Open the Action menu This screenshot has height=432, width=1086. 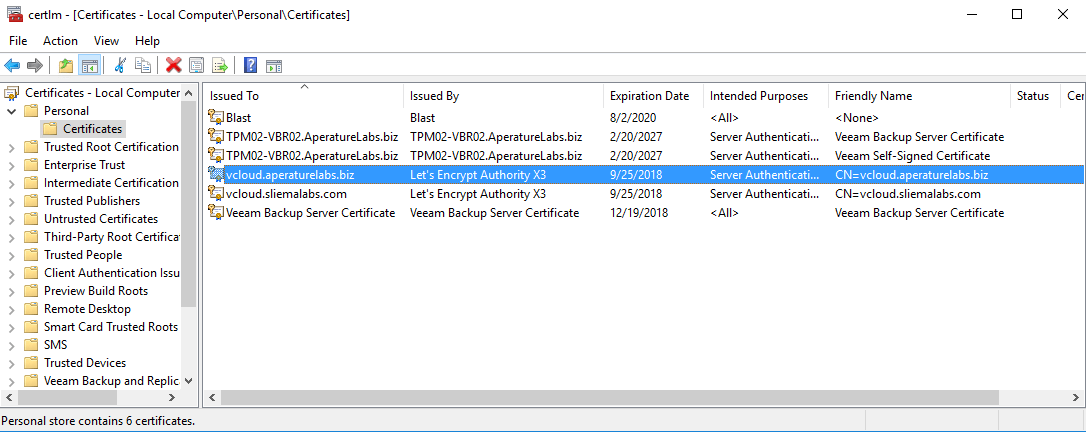pos(60,41)
